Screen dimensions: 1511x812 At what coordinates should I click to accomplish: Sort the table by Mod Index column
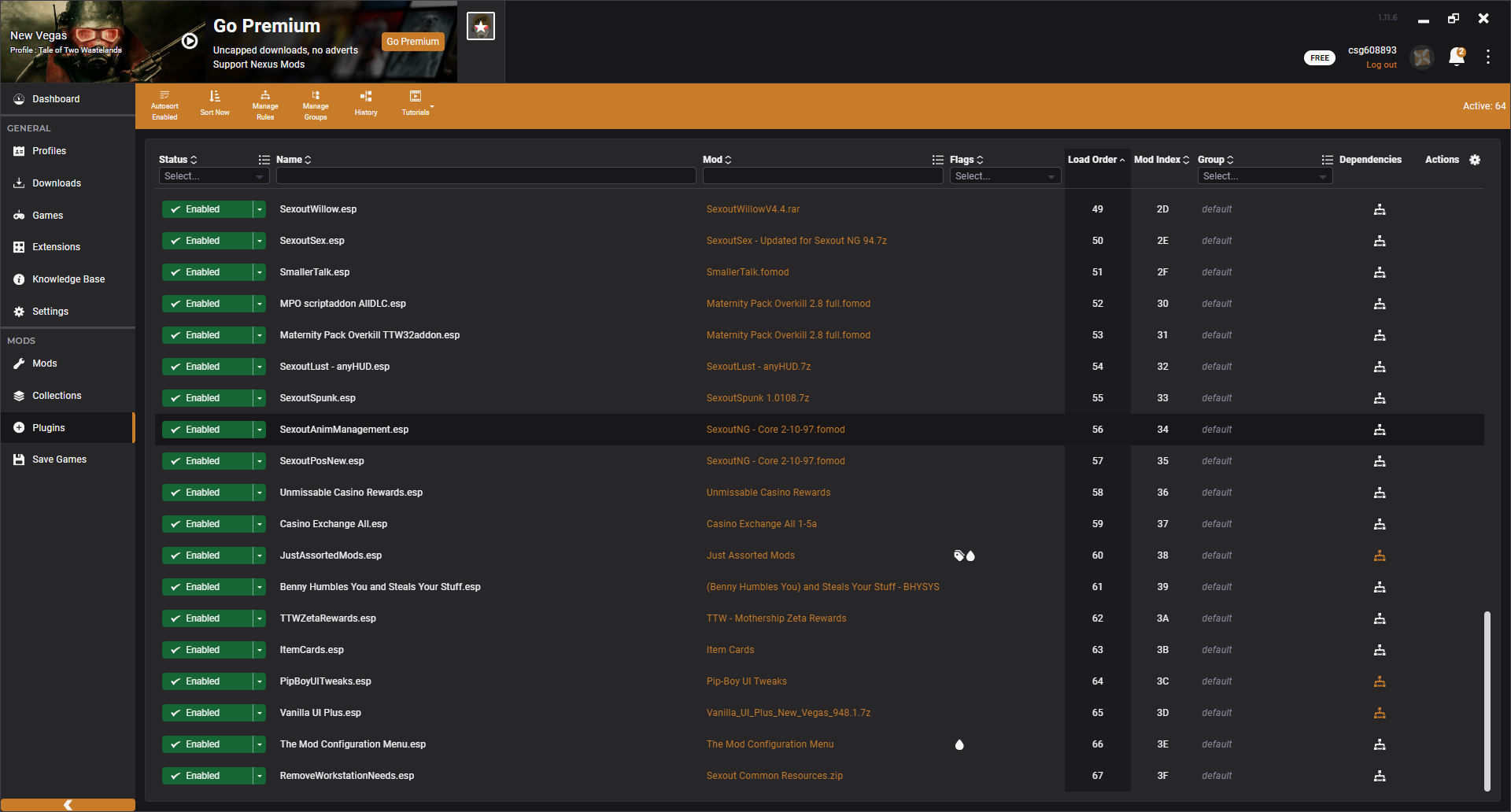click(x=1162, y=160)
